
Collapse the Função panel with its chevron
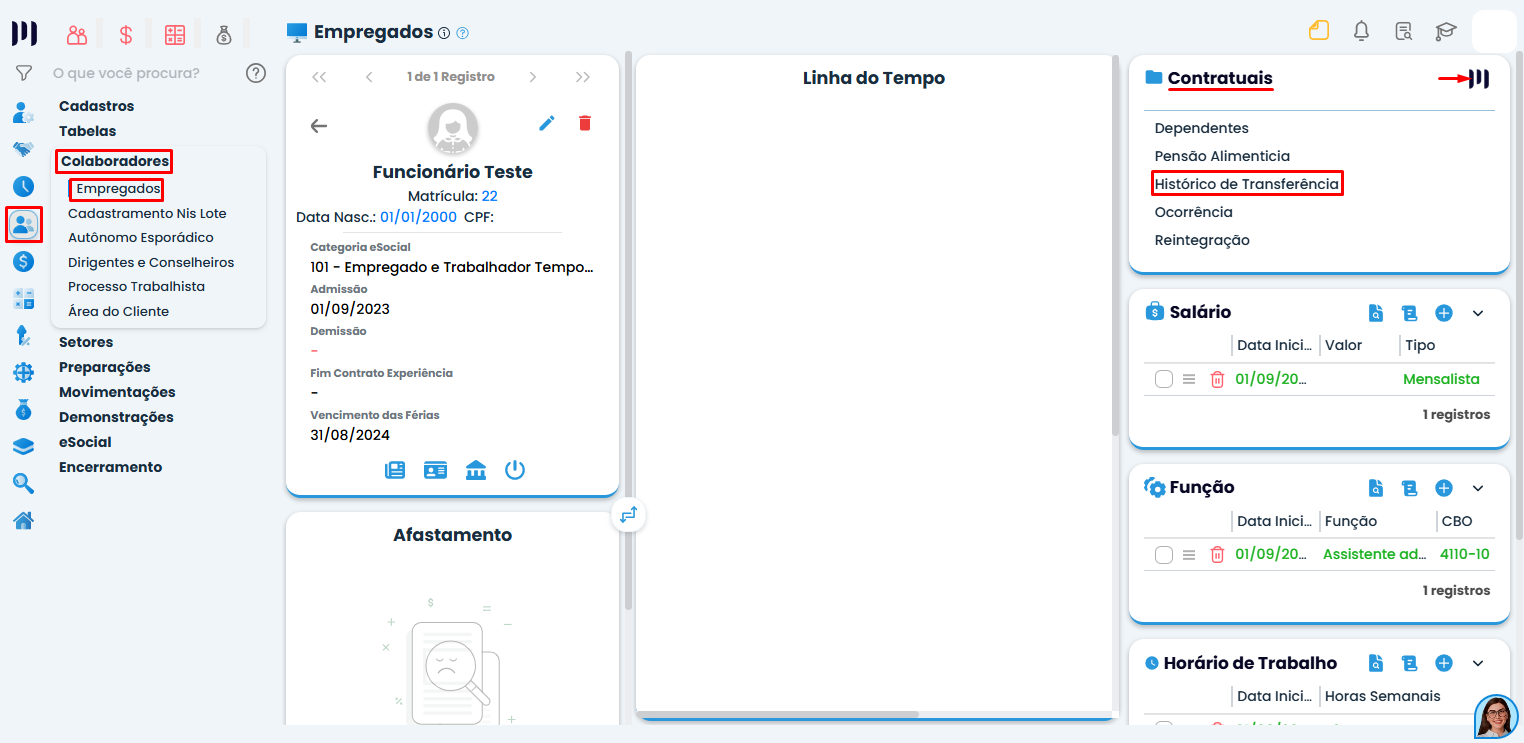point(1478,488)
